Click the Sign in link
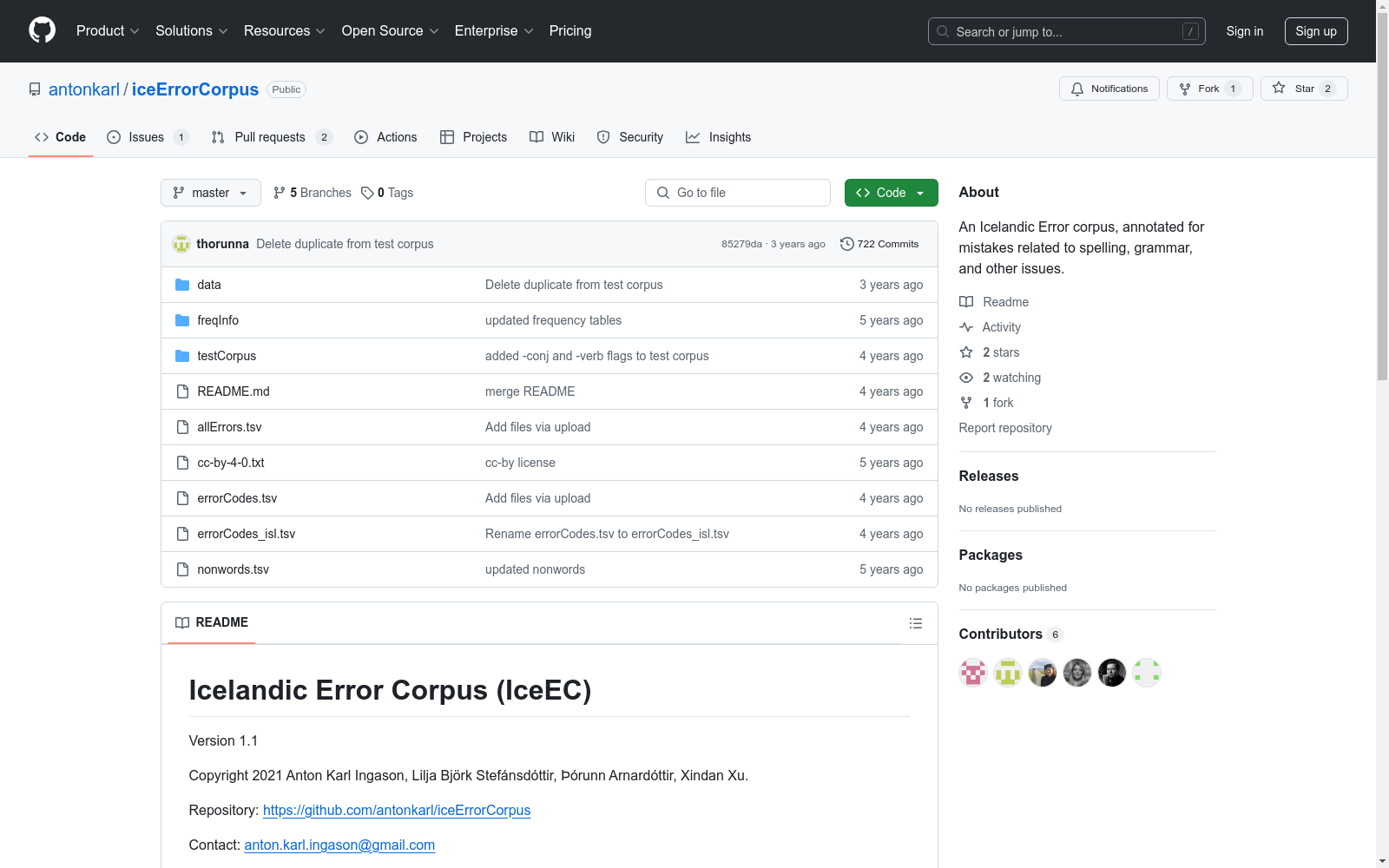 (x=1245, y=31)
